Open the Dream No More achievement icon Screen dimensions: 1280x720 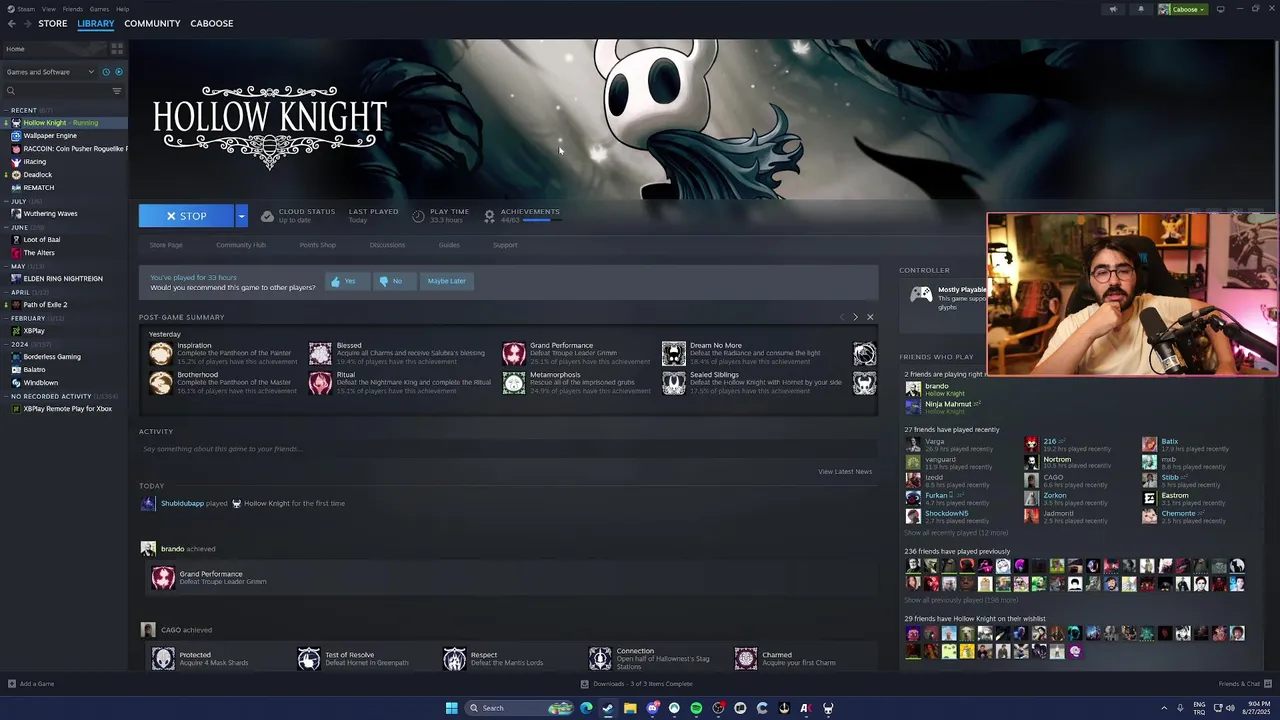point(674,353)
